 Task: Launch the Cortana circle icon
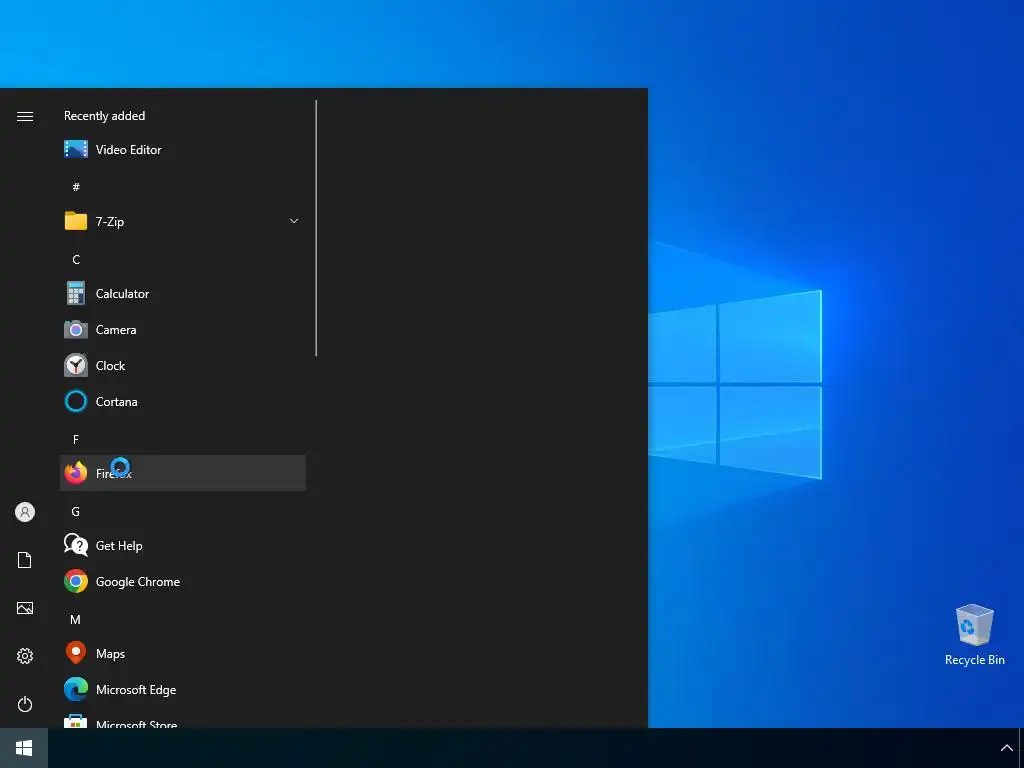(76, 402)
